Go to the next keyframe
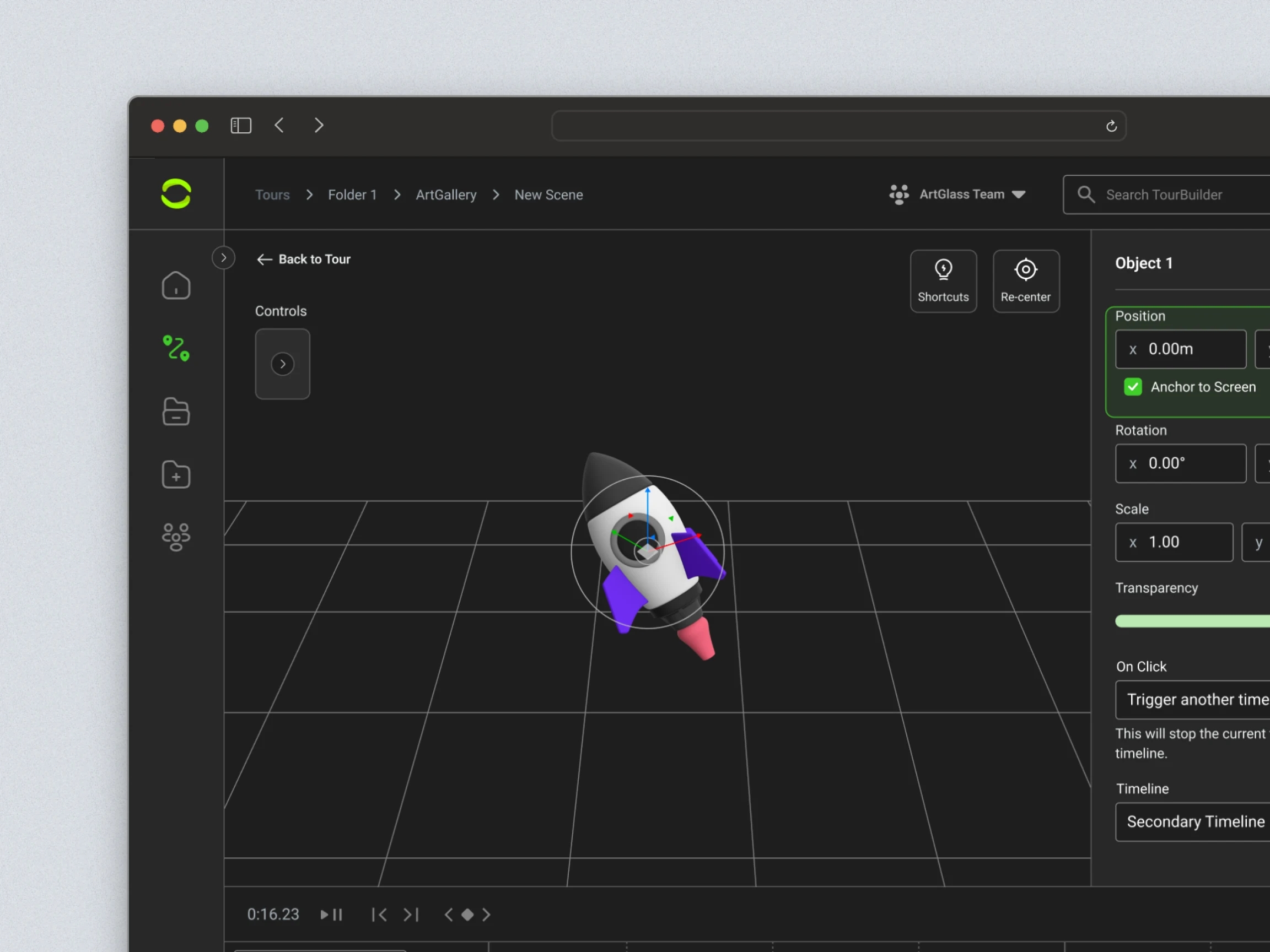 pos(486,914)
